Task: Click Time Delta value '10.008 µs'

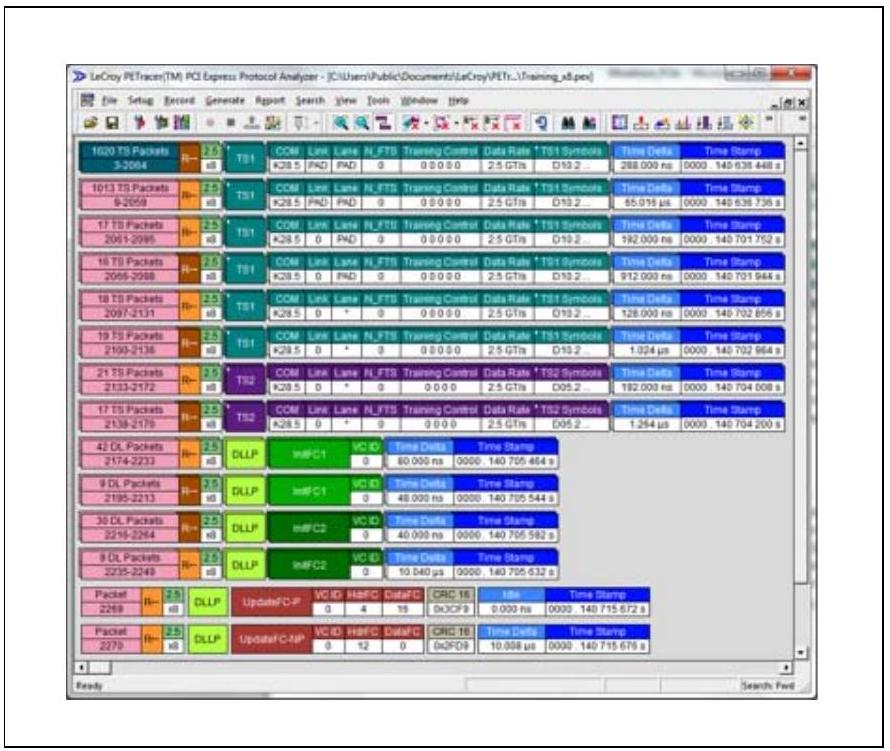Action: coord(512,645)
